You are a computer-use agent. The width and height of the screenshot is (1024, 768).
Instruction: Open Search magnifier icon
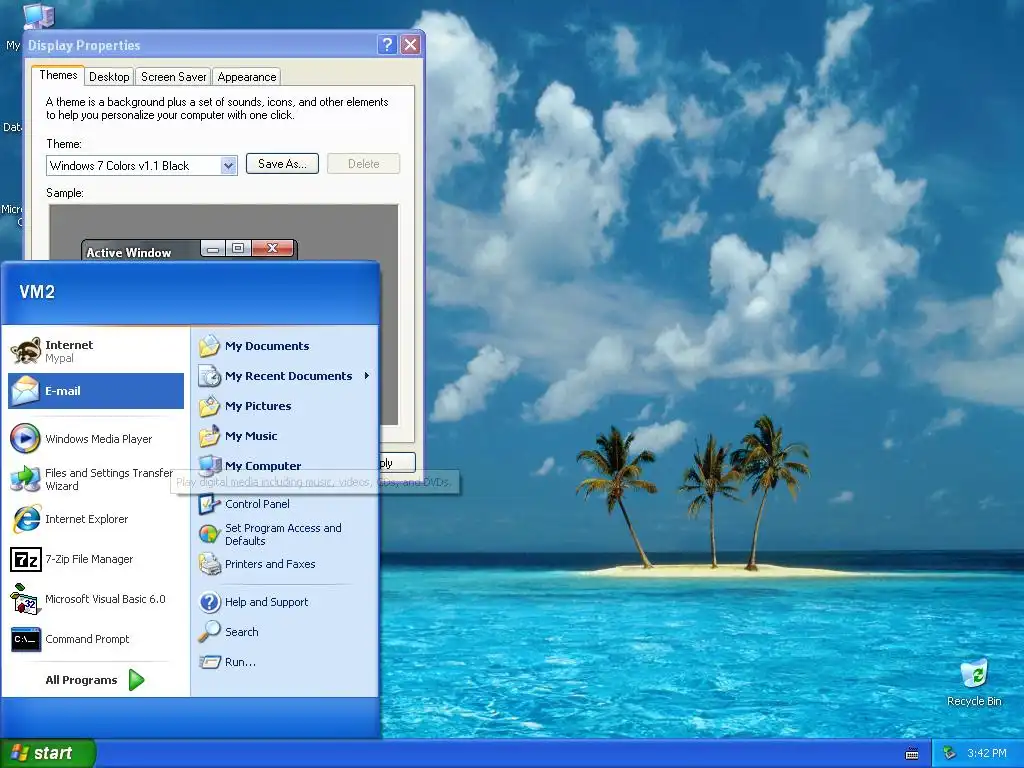point(209,632)
